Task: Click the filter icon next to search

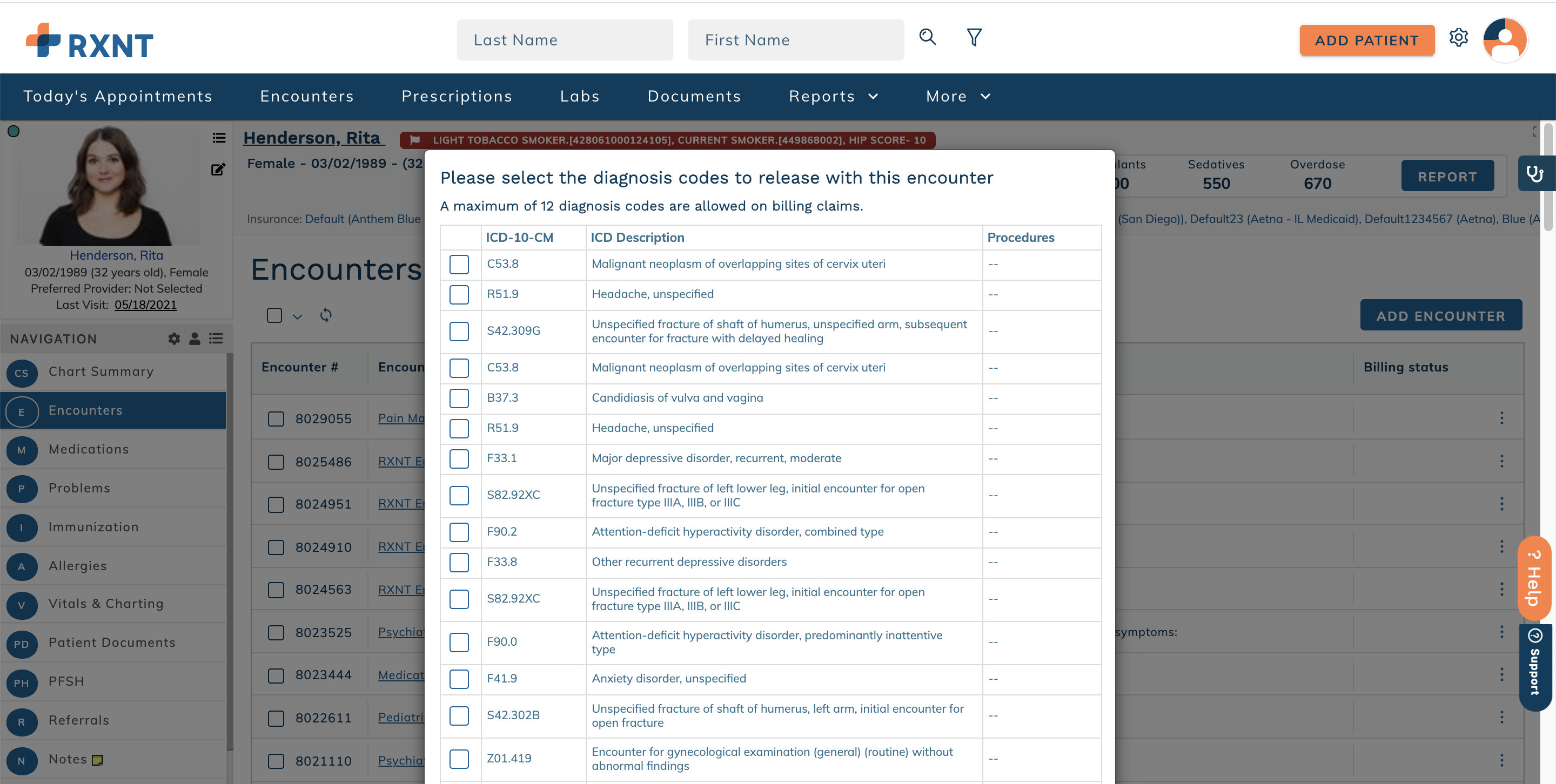Action: 974,37
